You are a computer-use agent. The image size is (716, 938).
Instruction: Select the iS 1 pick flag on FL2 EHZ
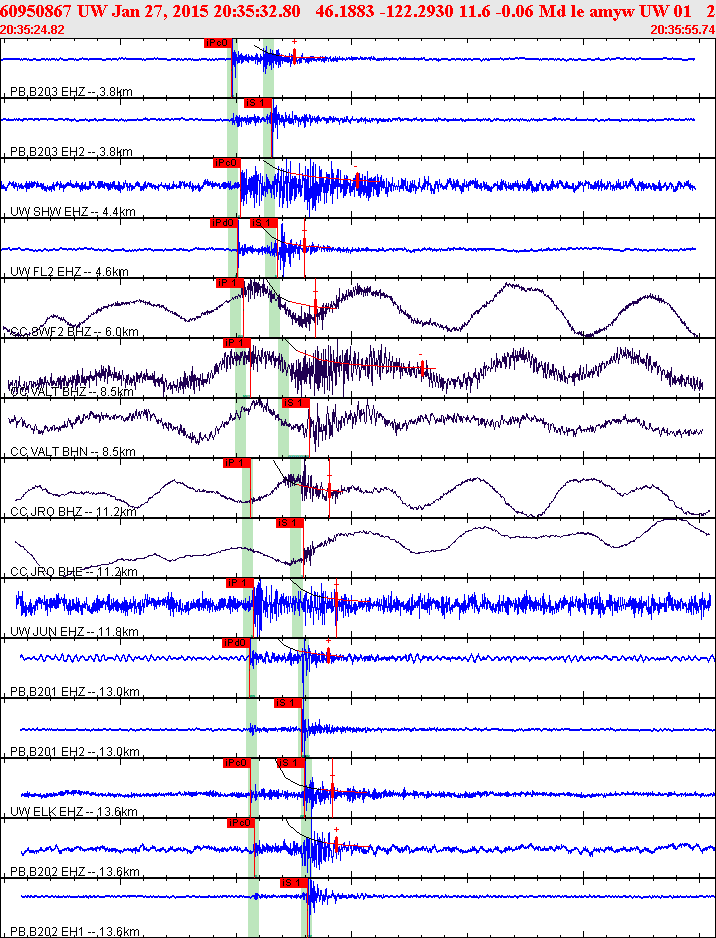pos(264,223)
